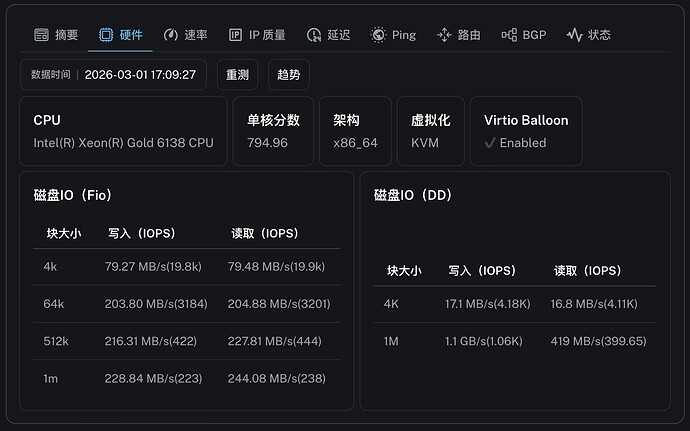Click the 227.81 MB/s(444) read value
The height and width of the screenshot is (431, 690).
(275, 341)
